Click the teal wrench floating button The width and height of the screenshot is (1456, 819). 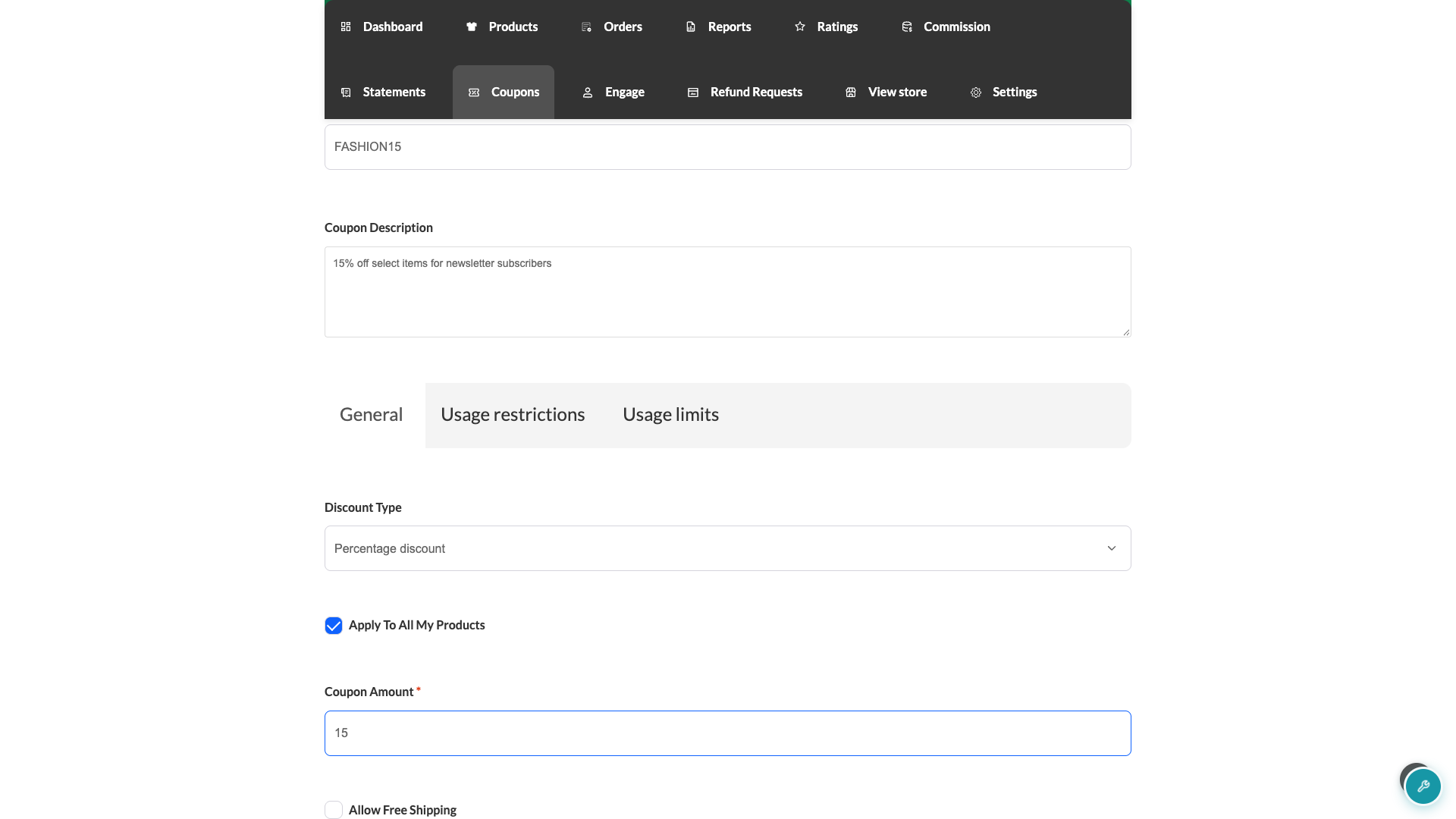point(1423,786)
